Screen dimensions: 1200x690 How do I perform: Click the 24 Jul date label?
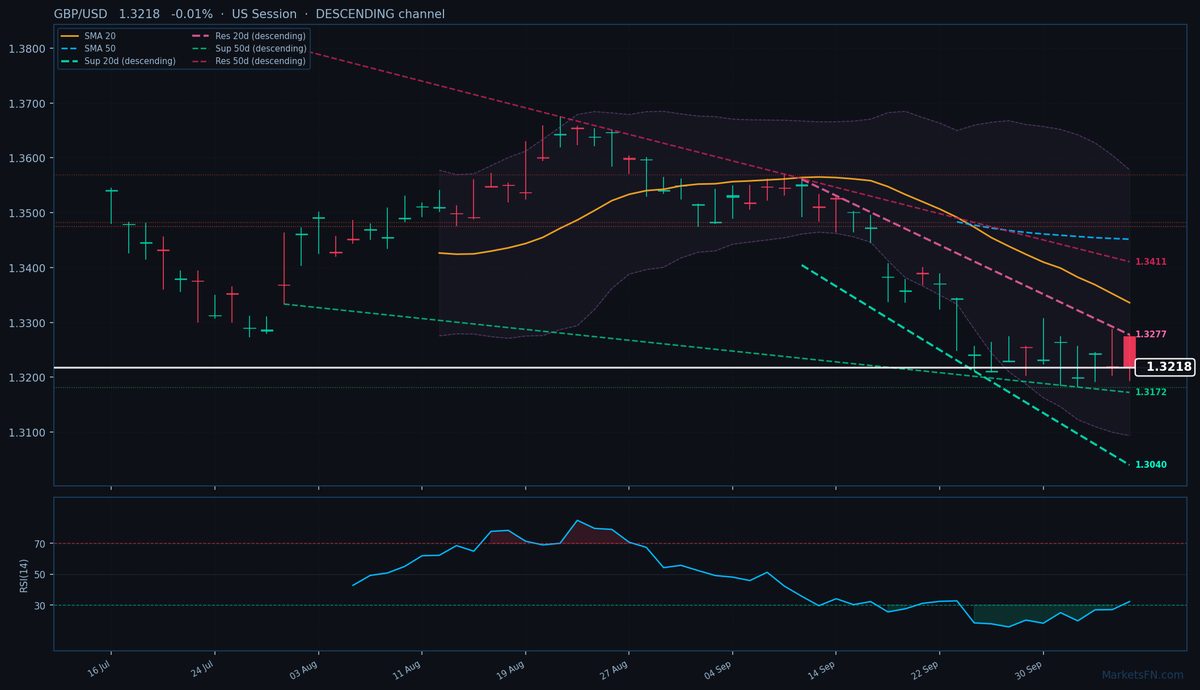(x=202, y=668)
